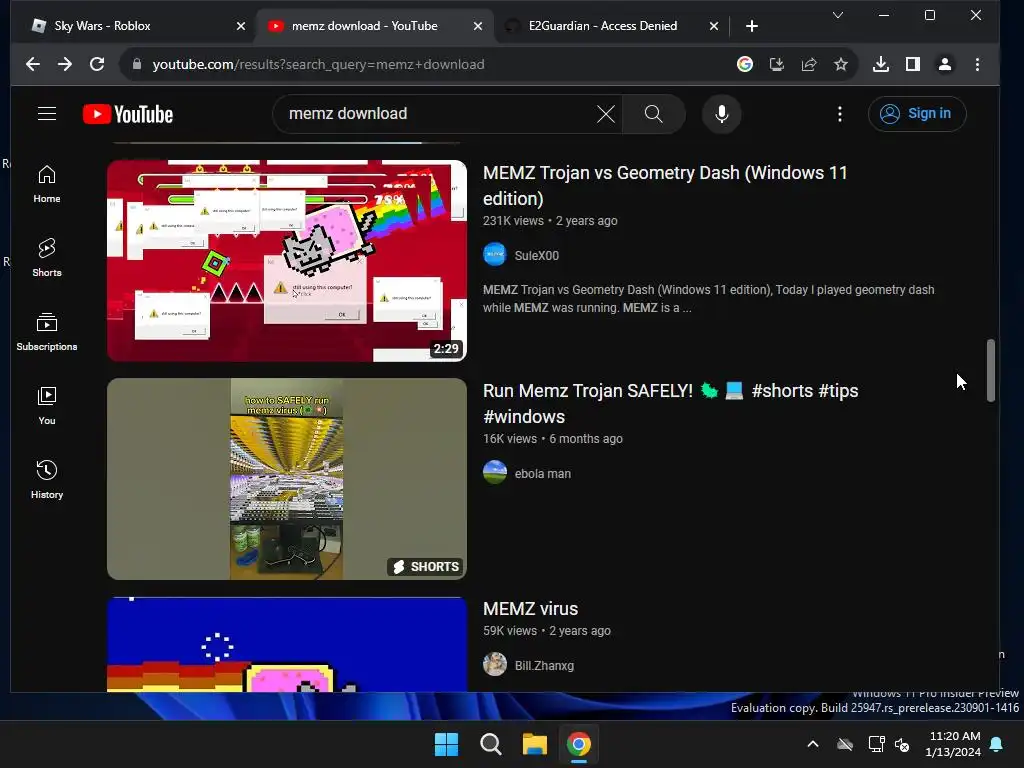Screen dimensions: 1024x768
Task: Go forward with the browser forward arrow
Action: [x=65, y=64]
